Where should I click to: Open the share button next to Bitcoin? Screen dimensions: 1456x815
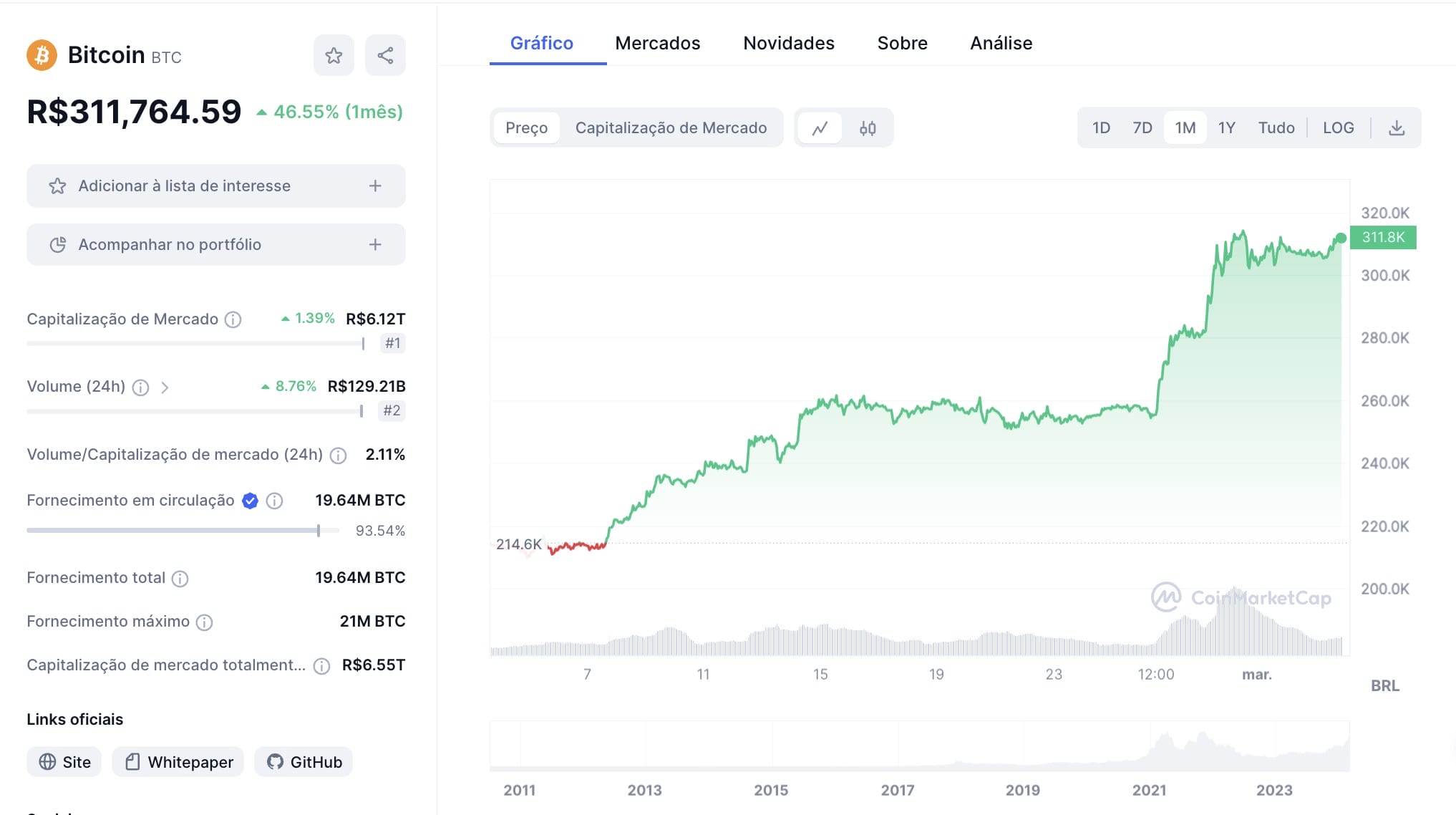[385, 55]
